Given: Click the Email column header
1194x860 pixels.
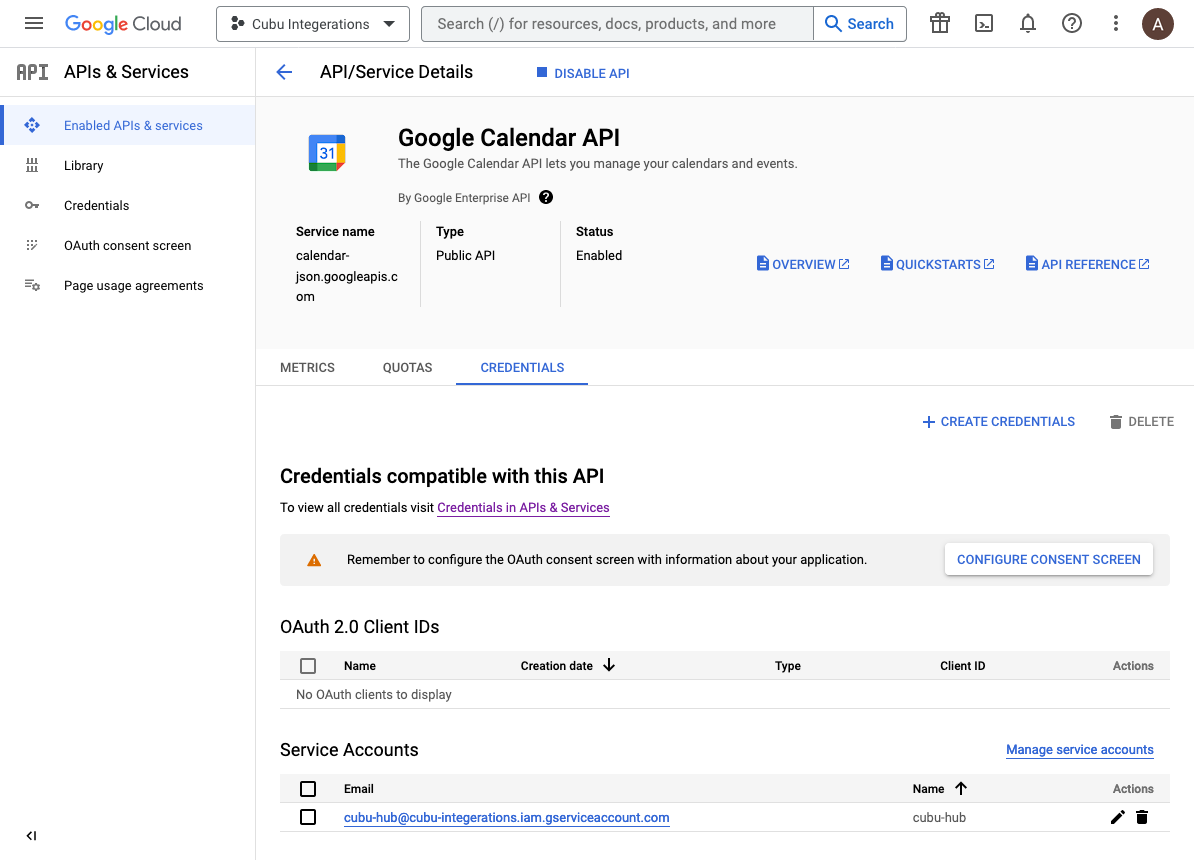Looking at the screenshot, I should click(359, 789).
